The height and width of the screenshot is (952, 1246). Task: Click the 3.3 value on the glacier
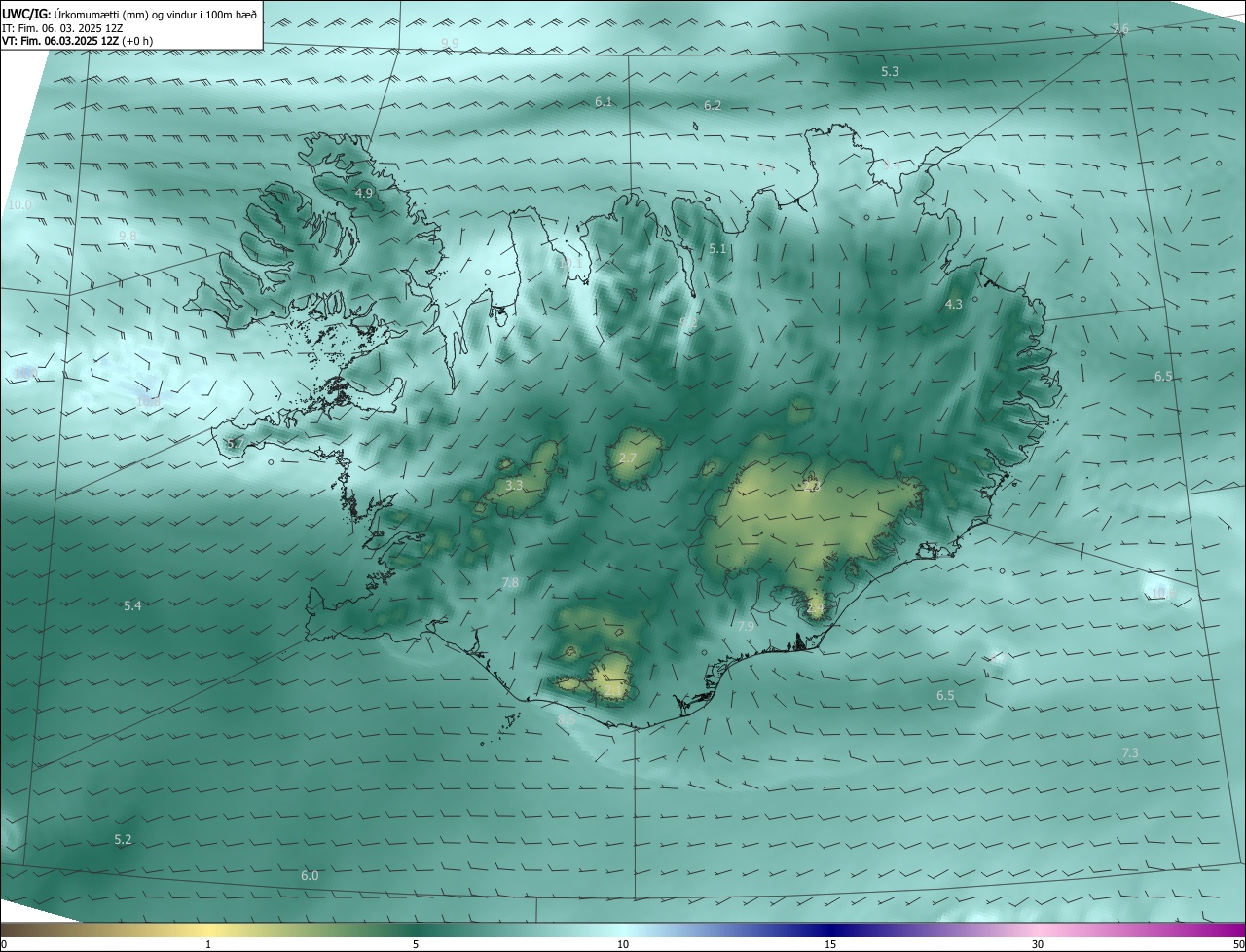pyautogui.click(x=515, y=485)
